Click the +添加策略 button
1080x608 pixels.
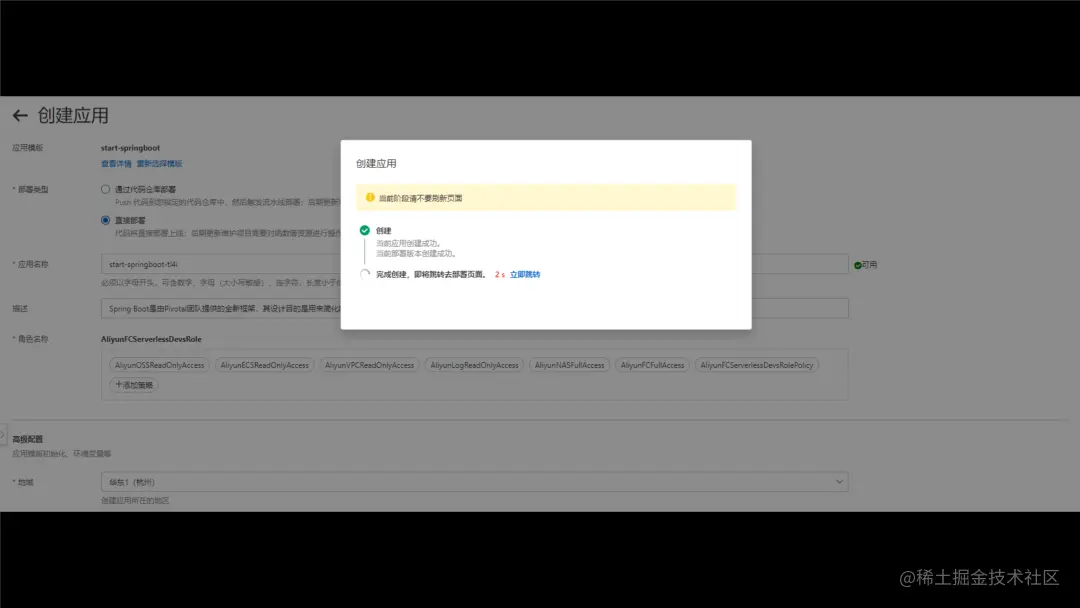pos(134,385)
